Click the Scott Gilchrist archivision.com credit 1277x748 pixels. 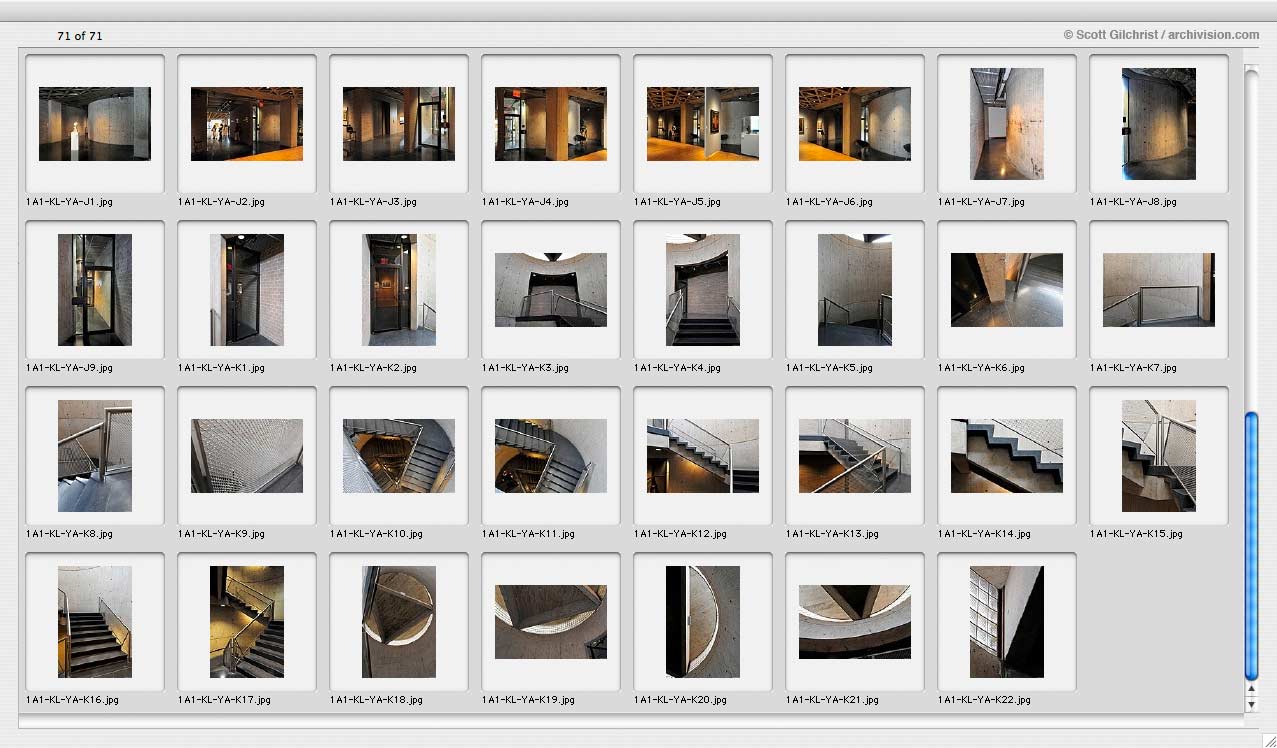coord(1161,35)
